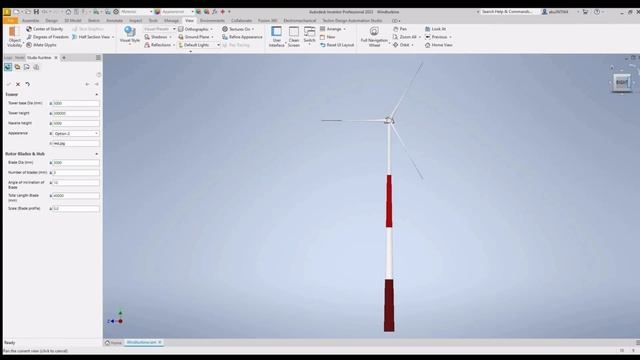This screenshot has width=640, height=360.
Task: Activate Clean Screen mode
Action: click(294, 37)
